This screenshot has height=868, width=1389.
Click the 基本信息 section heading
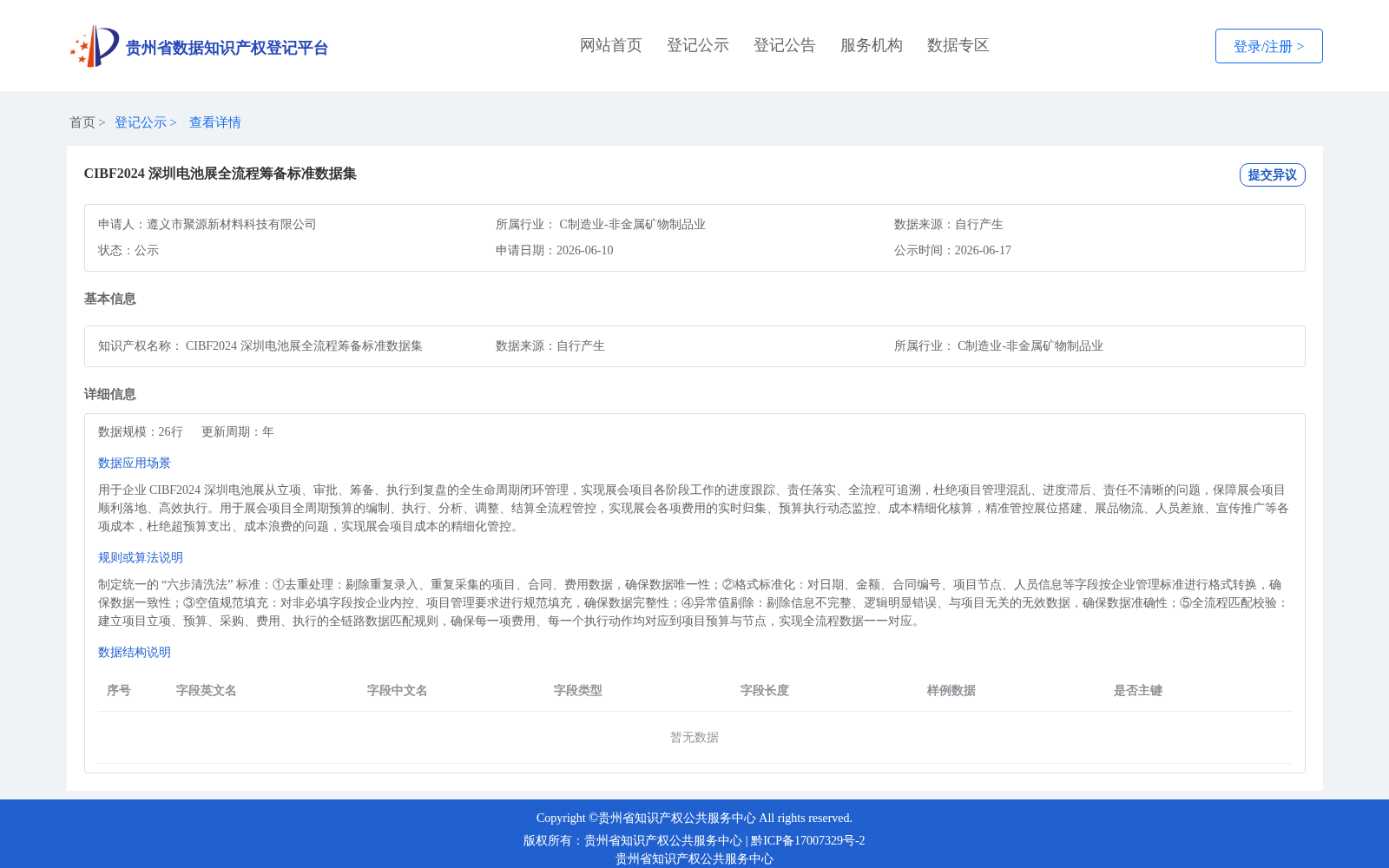[109, 299]
